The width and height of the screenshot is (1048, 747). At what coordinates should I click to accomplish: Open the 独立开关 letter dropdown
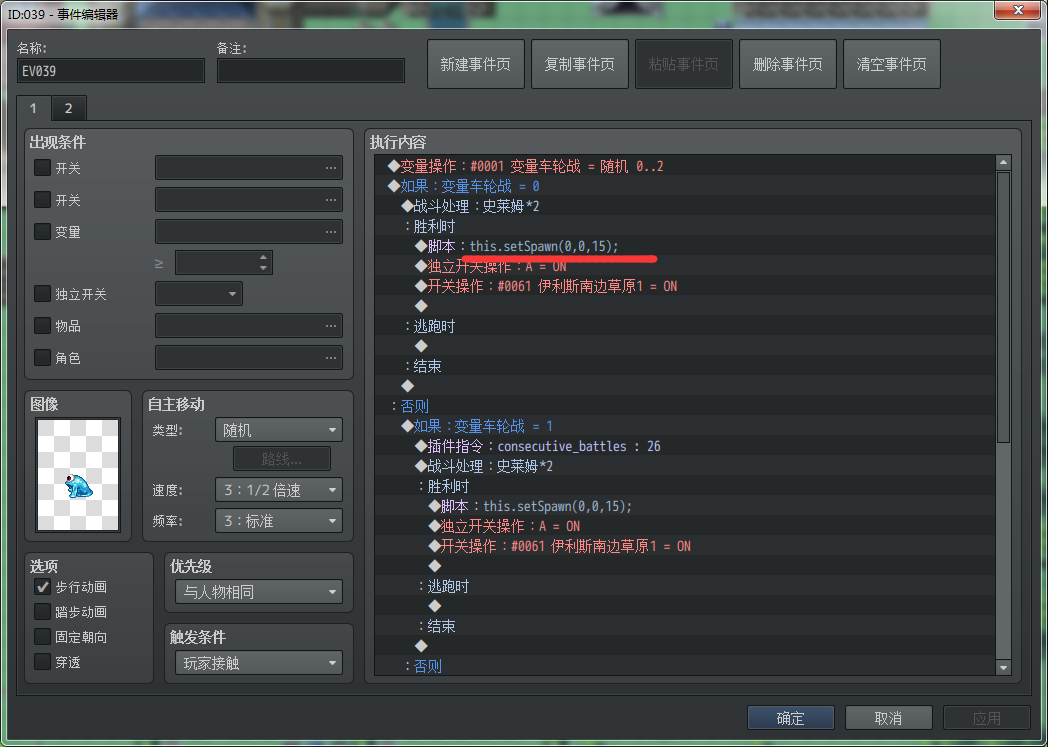(x=199, y=293)
